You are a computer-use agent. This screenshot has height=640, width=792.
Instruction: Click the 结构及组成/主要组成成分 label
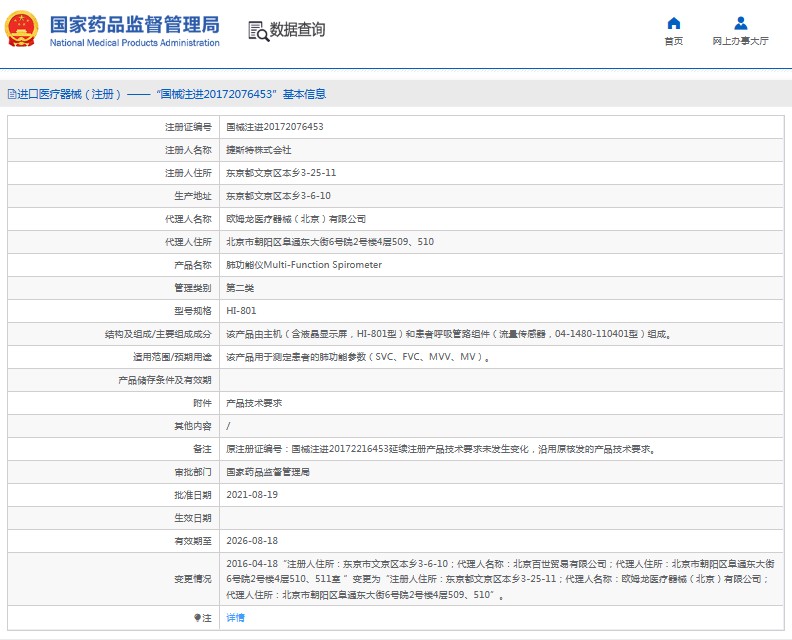(158, 334)
